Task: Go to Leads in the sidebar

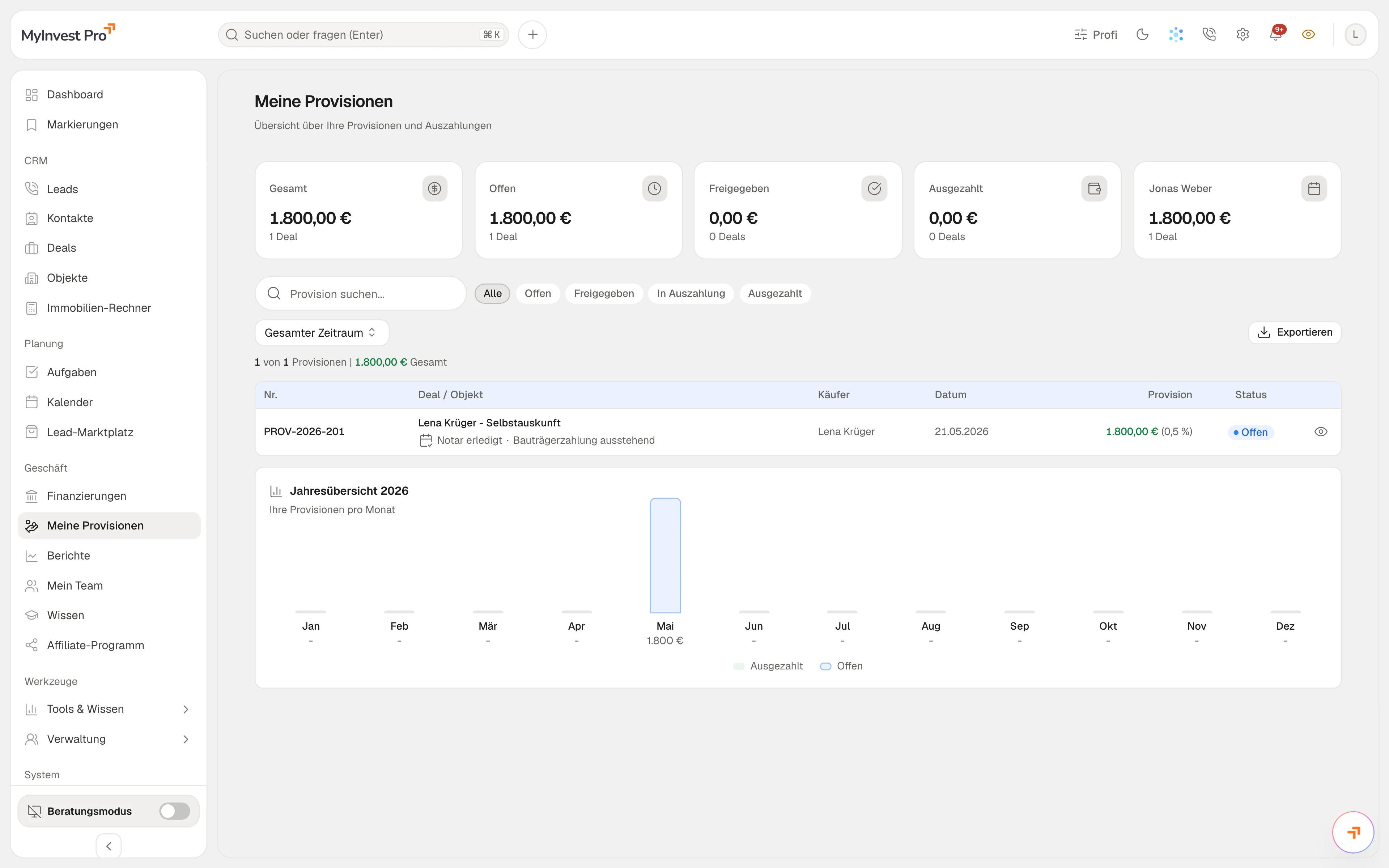Action: pos(109,189)
